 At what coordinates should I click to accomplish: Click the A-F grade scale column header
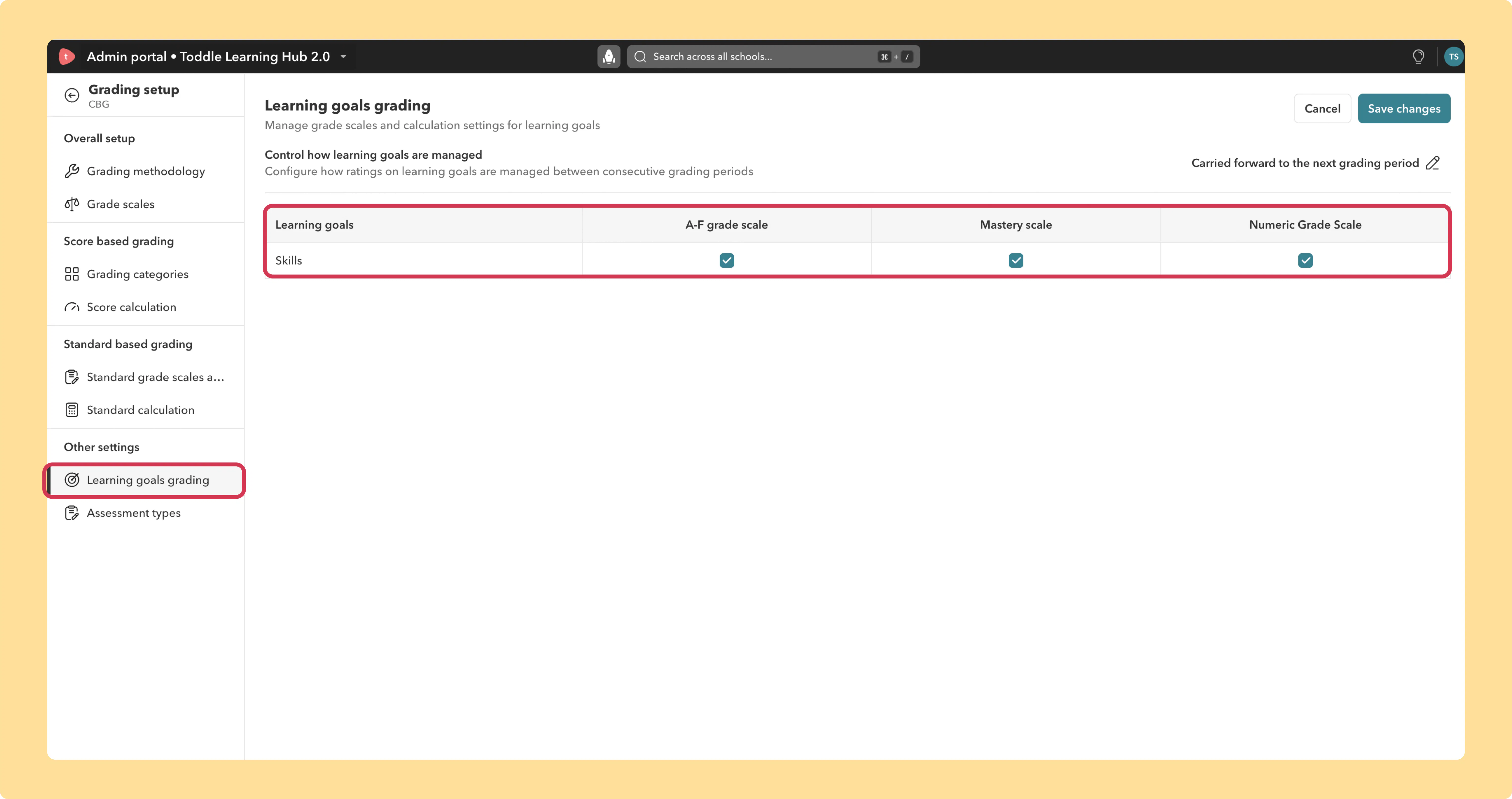pyautogui.click(x=727, y=225)
